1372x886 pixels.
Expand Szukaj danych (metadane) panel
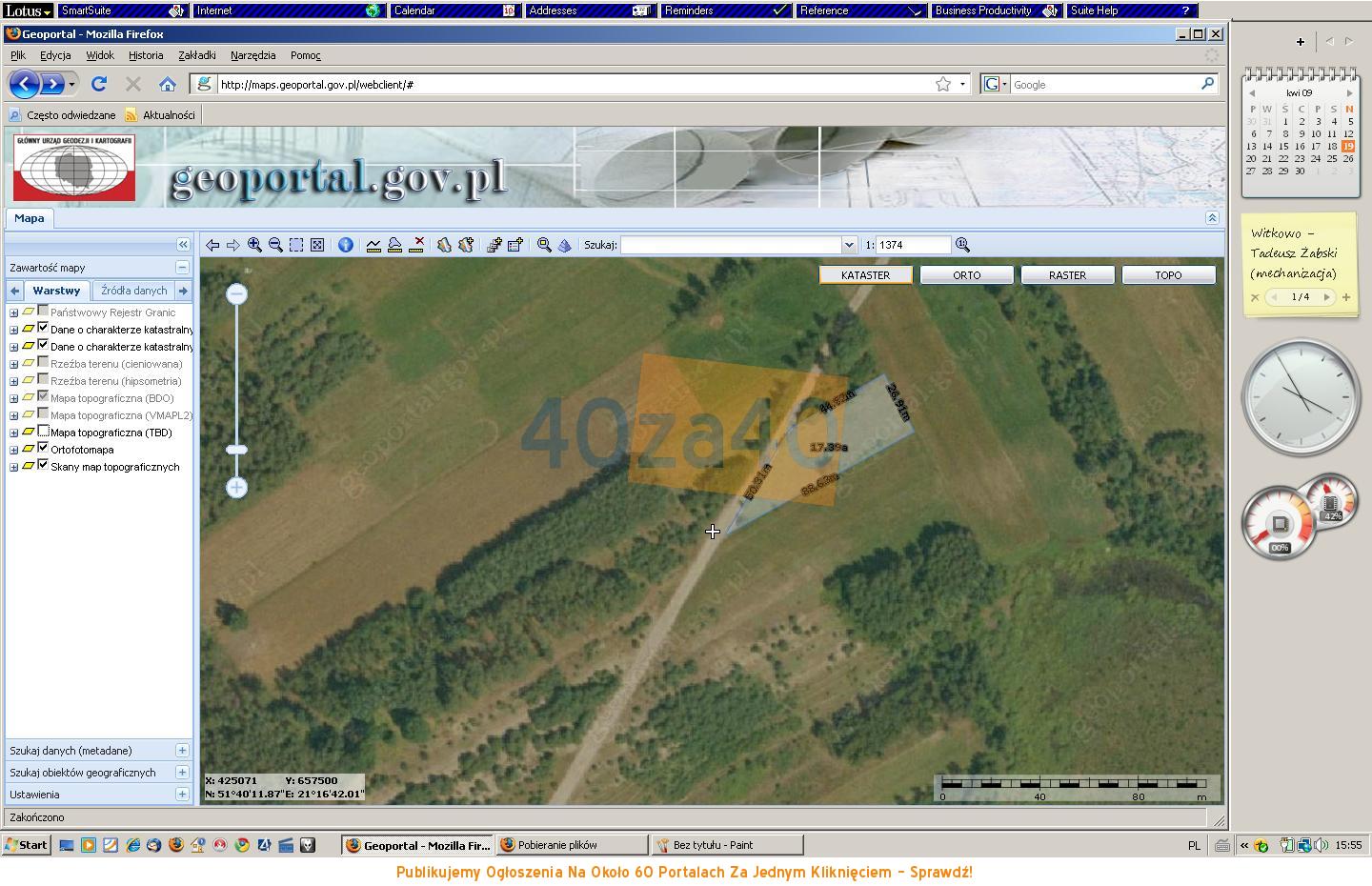182,751
